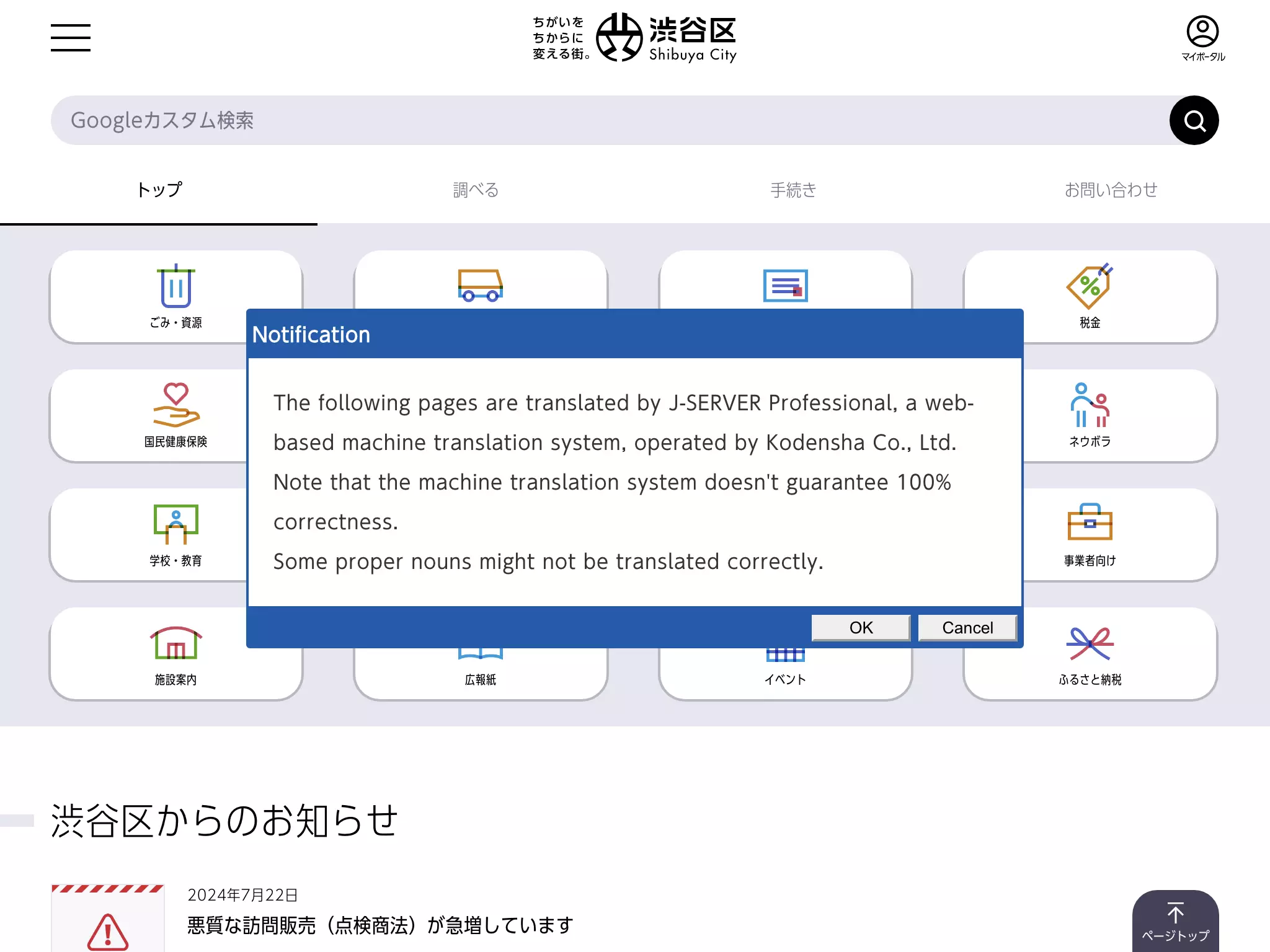Switch to the 調べる tab

(476, 190)
